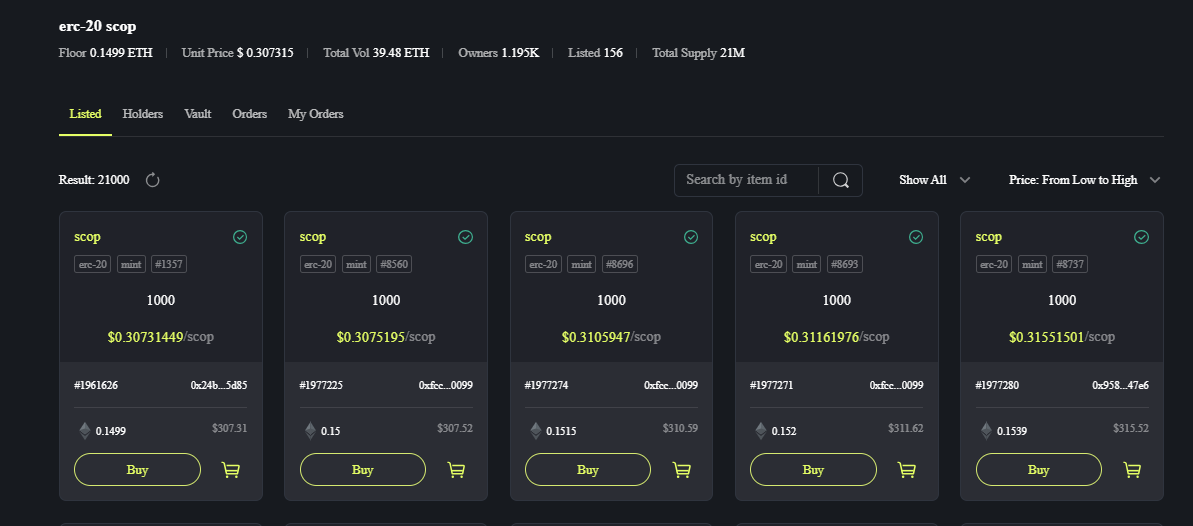1193x526 pixels.
Task: Click the Floor 0.1499 ETH stat
Action: [x=106, y=53]
